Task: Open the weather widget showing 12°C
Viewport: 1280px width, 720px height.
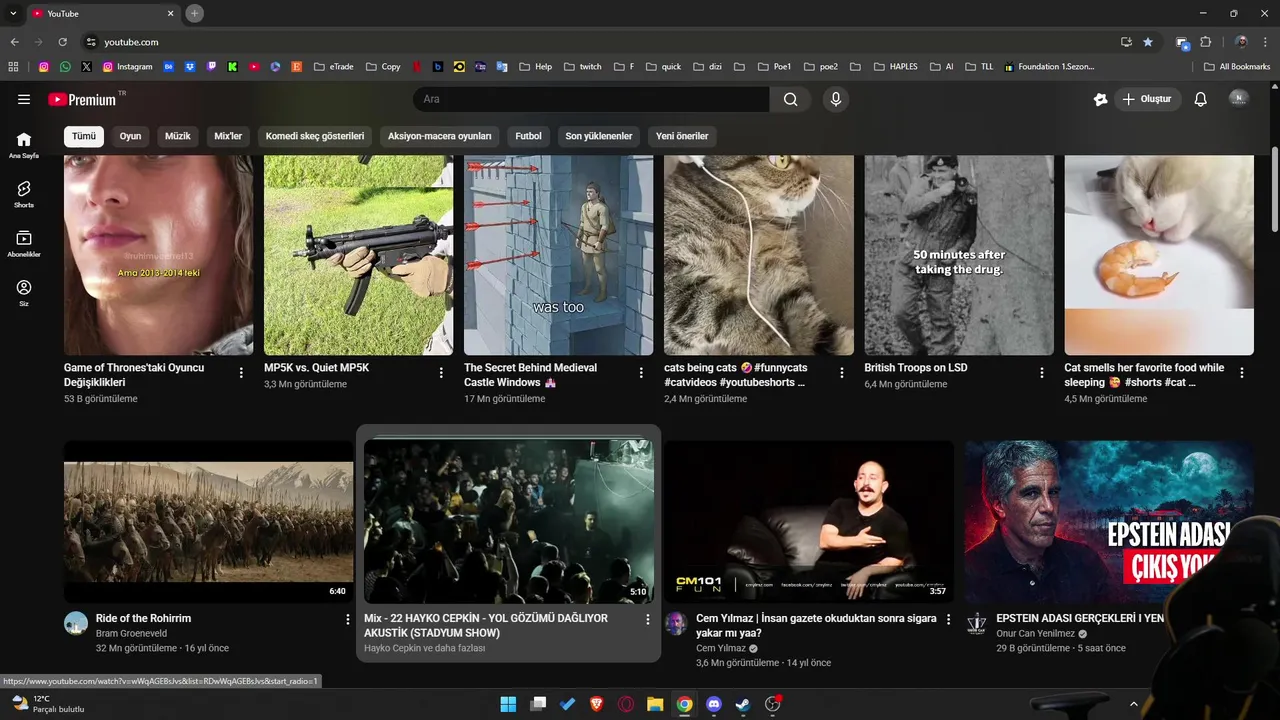Action: pyautogui.click(x=47, y=704)
